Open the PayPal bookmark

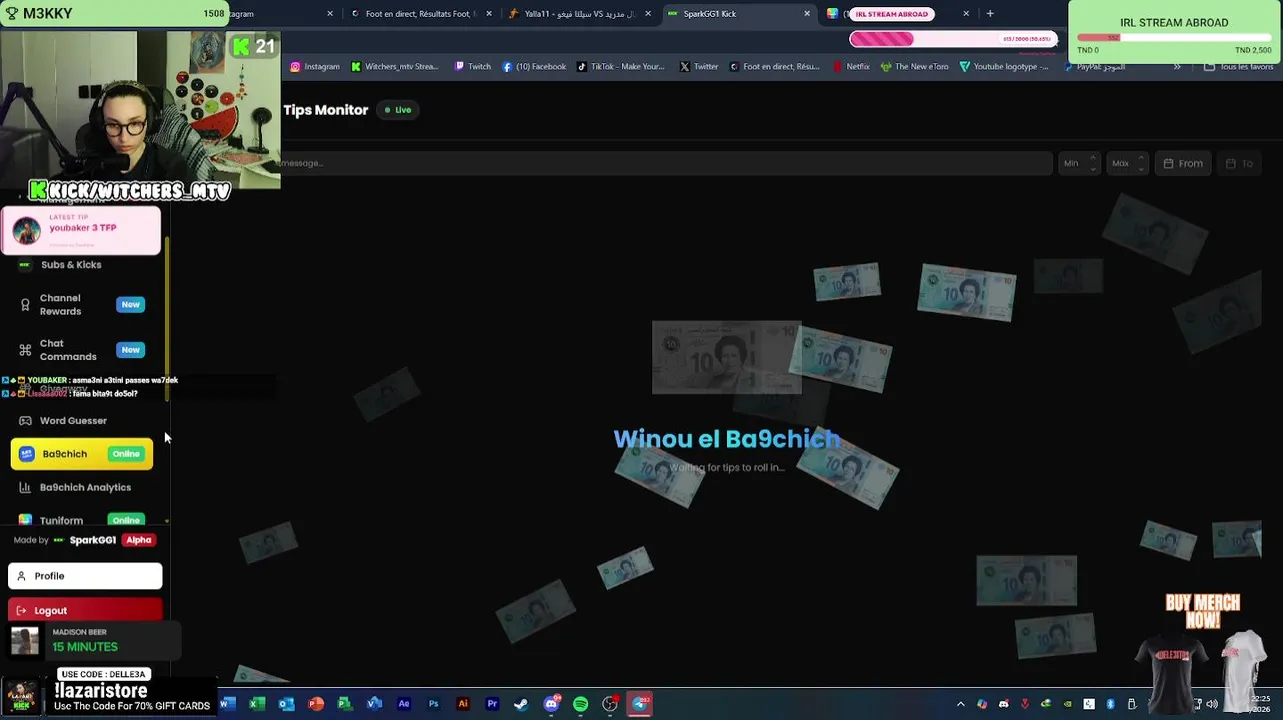pyautogui.click(x=1094, y=67)
